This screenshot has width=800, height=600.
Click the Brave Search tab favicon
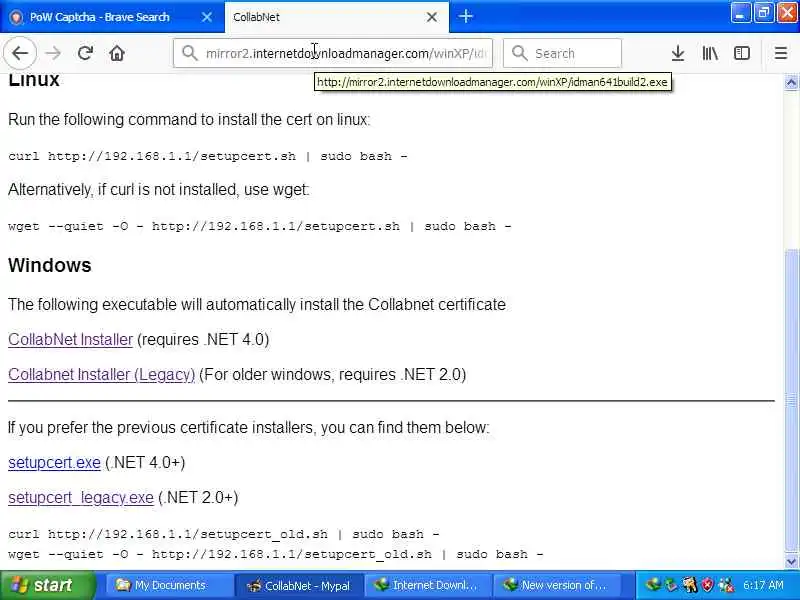(16, 17)
